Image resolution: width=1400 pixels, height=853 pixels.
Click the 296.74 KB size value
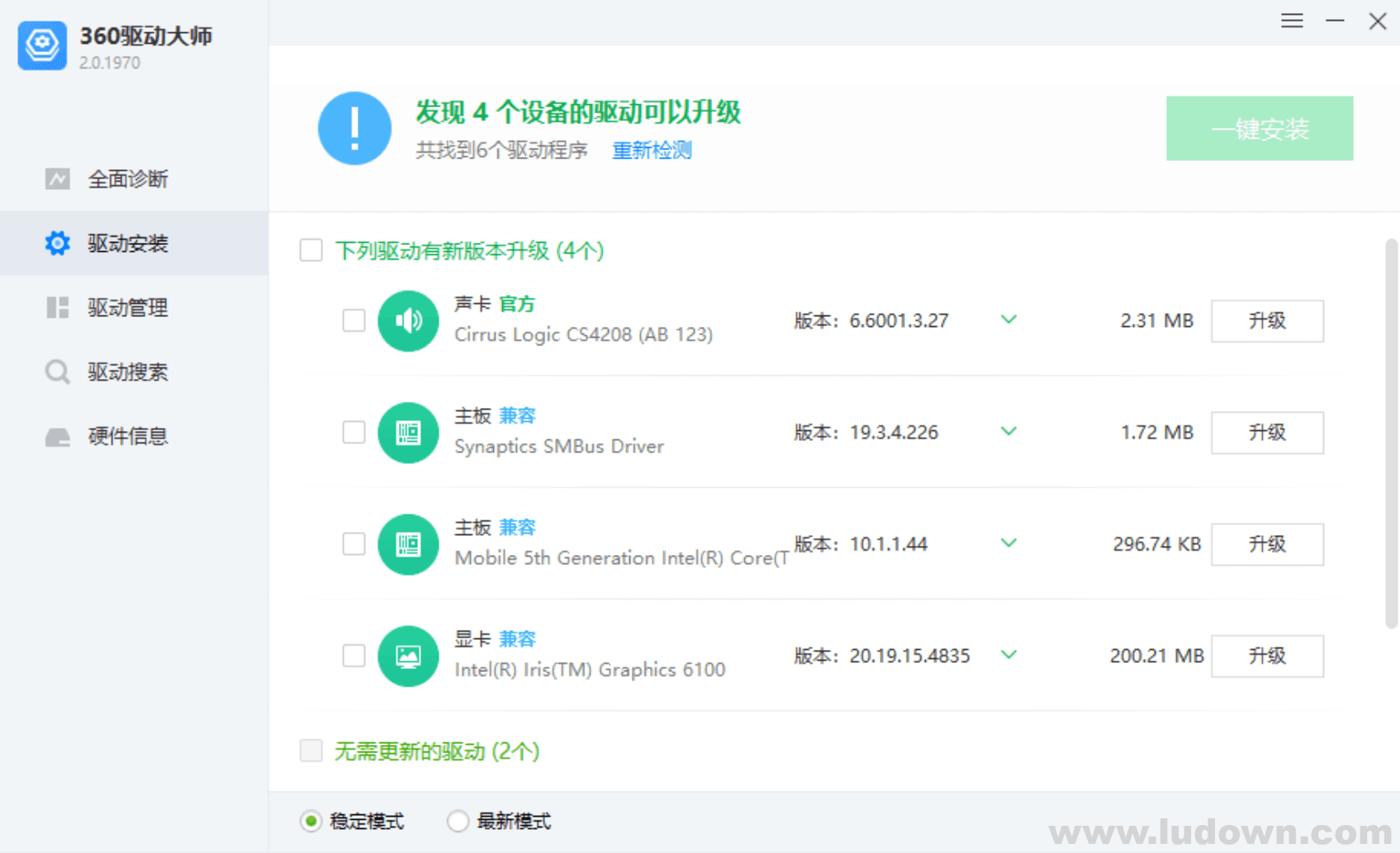[x=1156, y=544]
